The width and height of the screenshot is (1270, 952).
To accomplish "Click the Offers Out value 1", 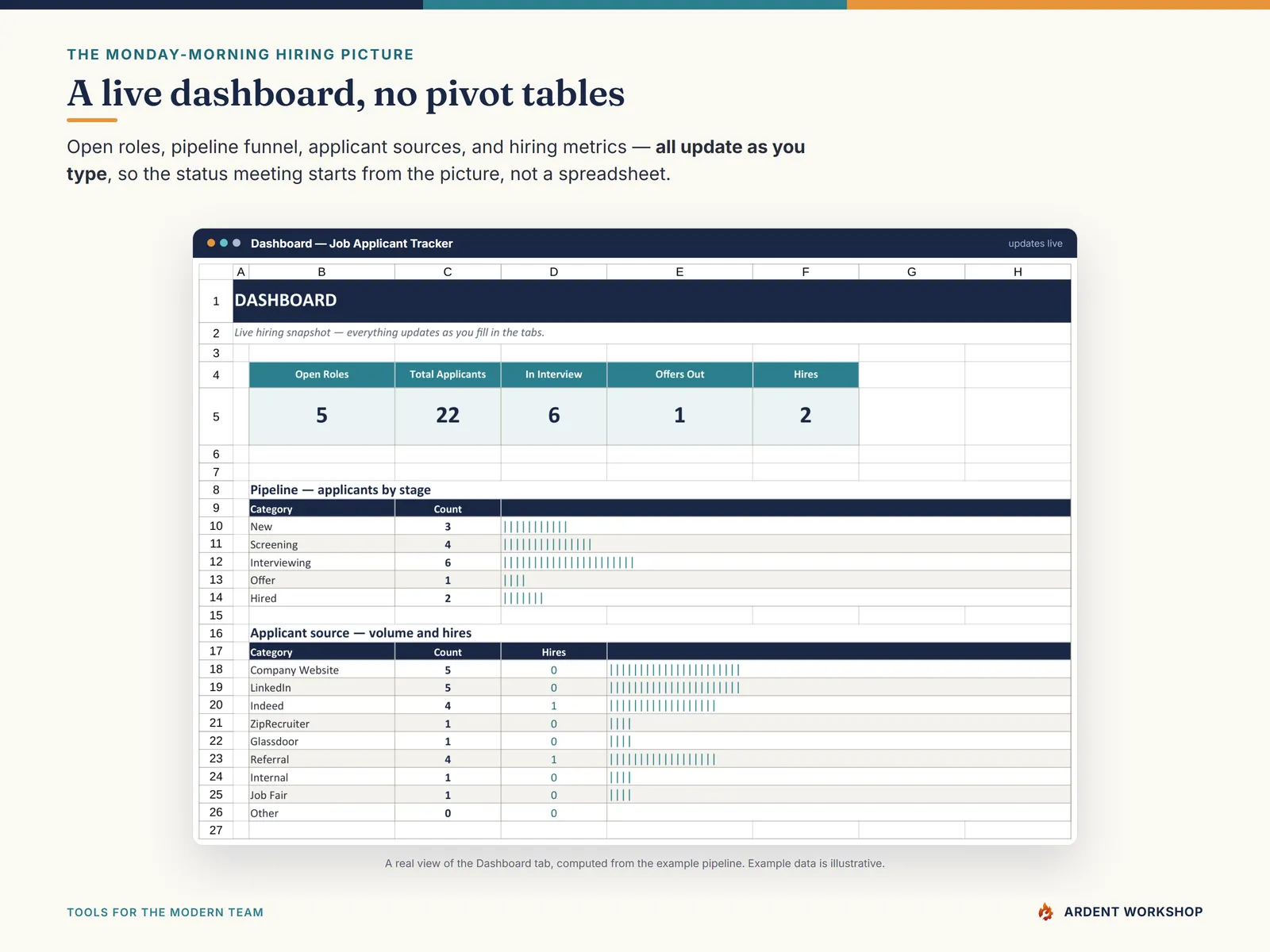I will pos(679,416).
